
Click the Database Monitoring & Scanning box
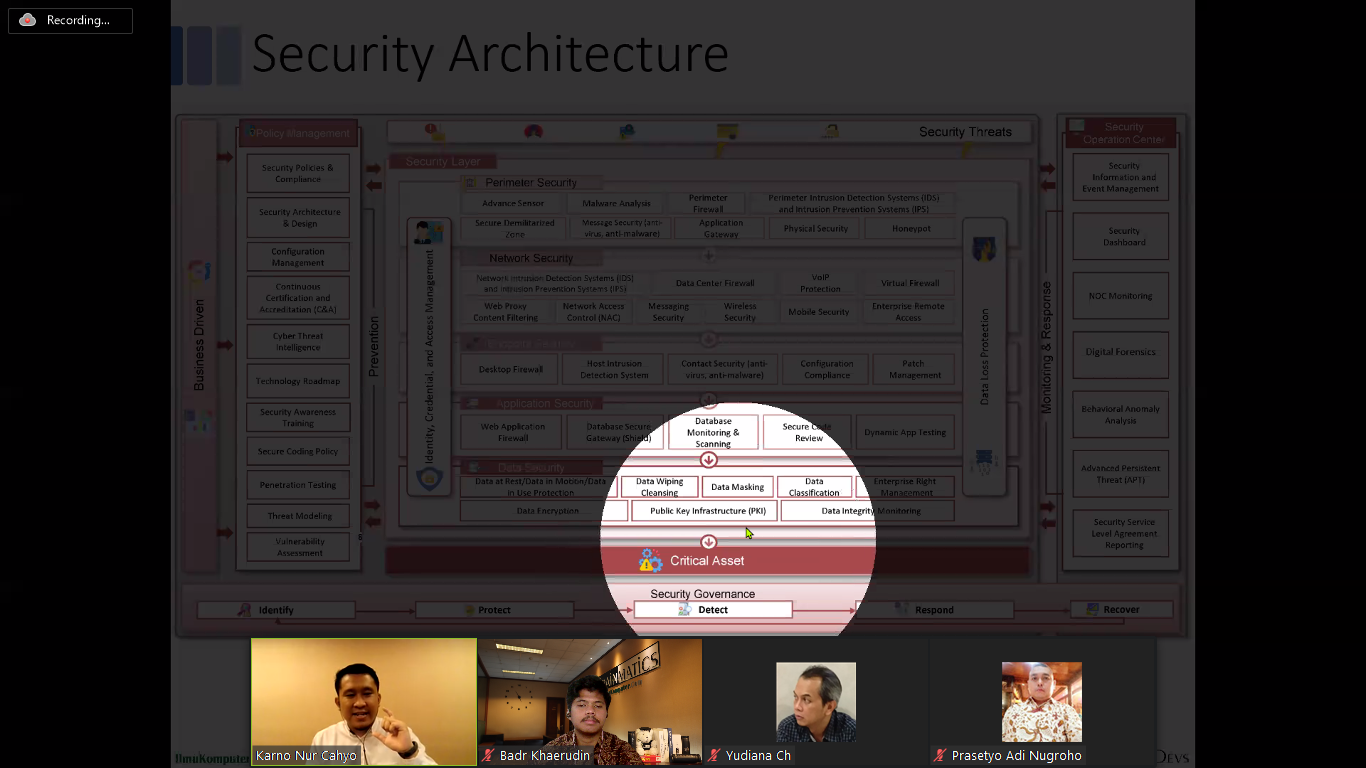click(713, 432)
